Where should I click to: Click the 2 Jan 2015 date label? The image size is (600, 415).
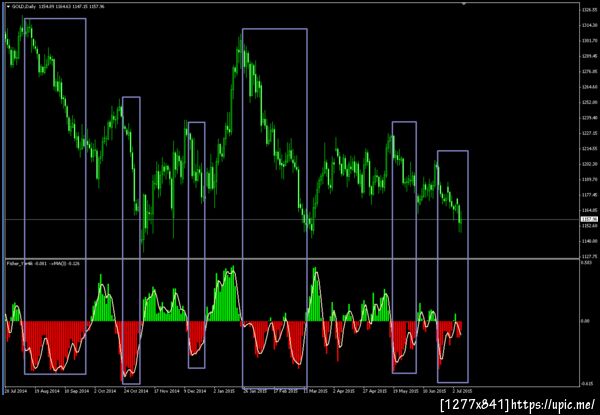[x=224, y=391]
